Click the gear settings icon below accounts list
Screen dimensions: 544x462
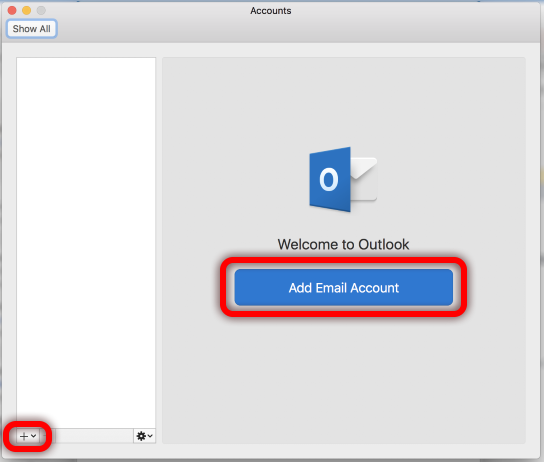point(141,436)
